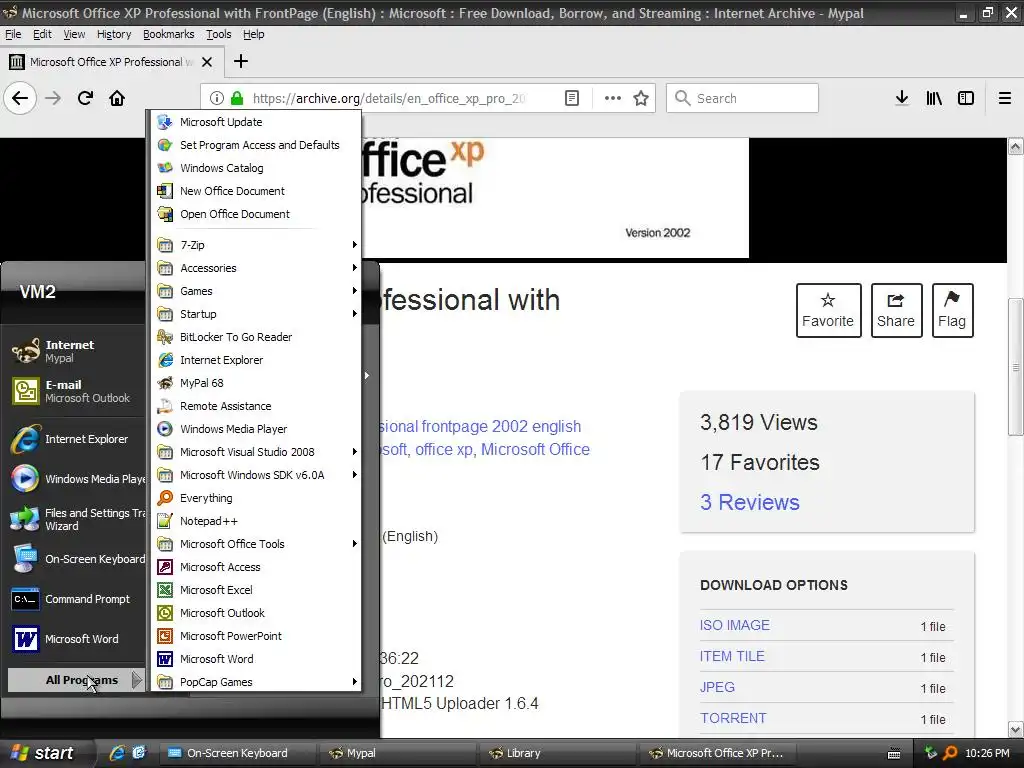
Task: Switch to Library taskbar window
Action: pyautogui.click(x=557, y=753)
